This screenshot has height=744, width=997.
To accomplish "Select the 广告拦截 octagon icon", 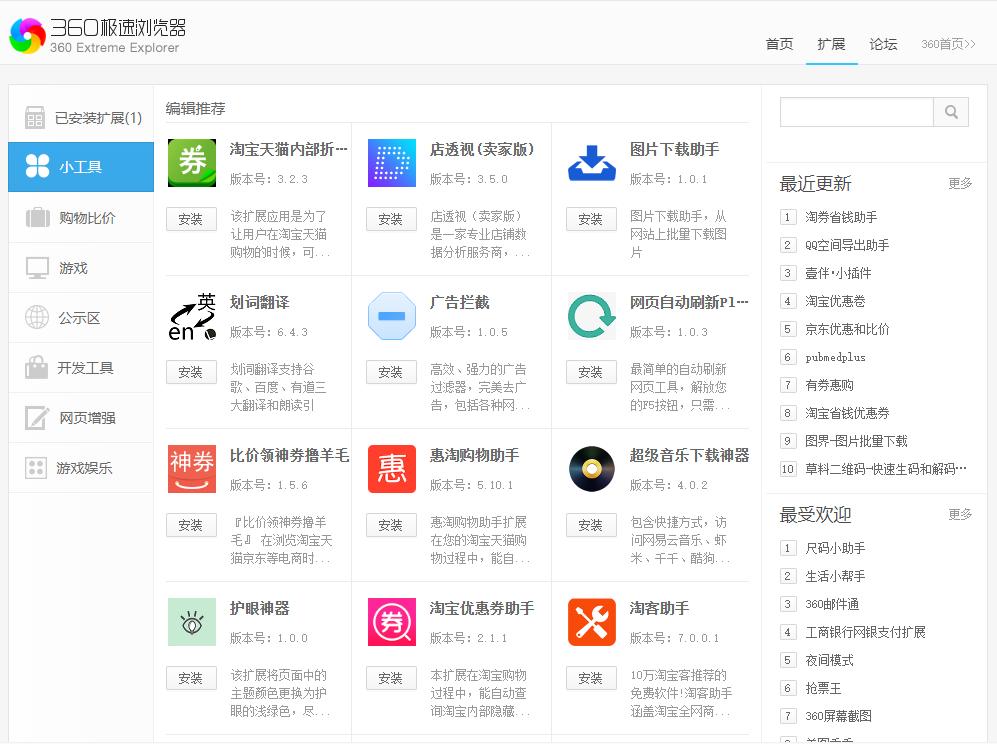I will [390, 316].
